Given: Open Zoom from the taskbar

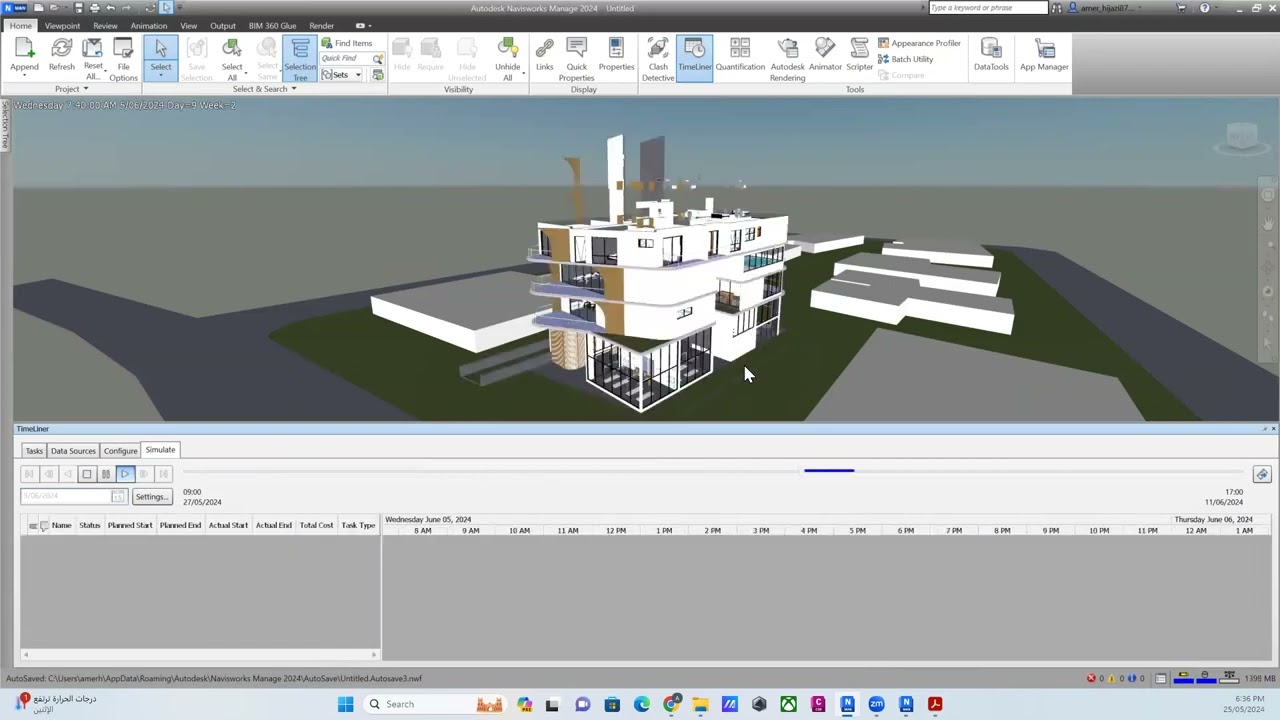Looking at the screenshot, I should pos(876,704).
